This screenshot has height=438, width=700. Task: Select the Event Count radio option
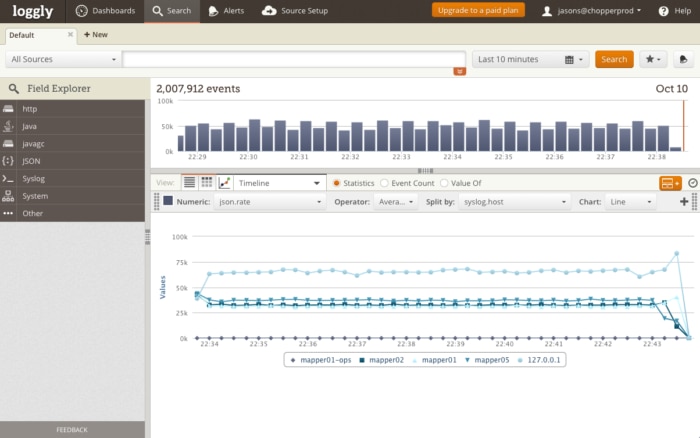(385, 184)
